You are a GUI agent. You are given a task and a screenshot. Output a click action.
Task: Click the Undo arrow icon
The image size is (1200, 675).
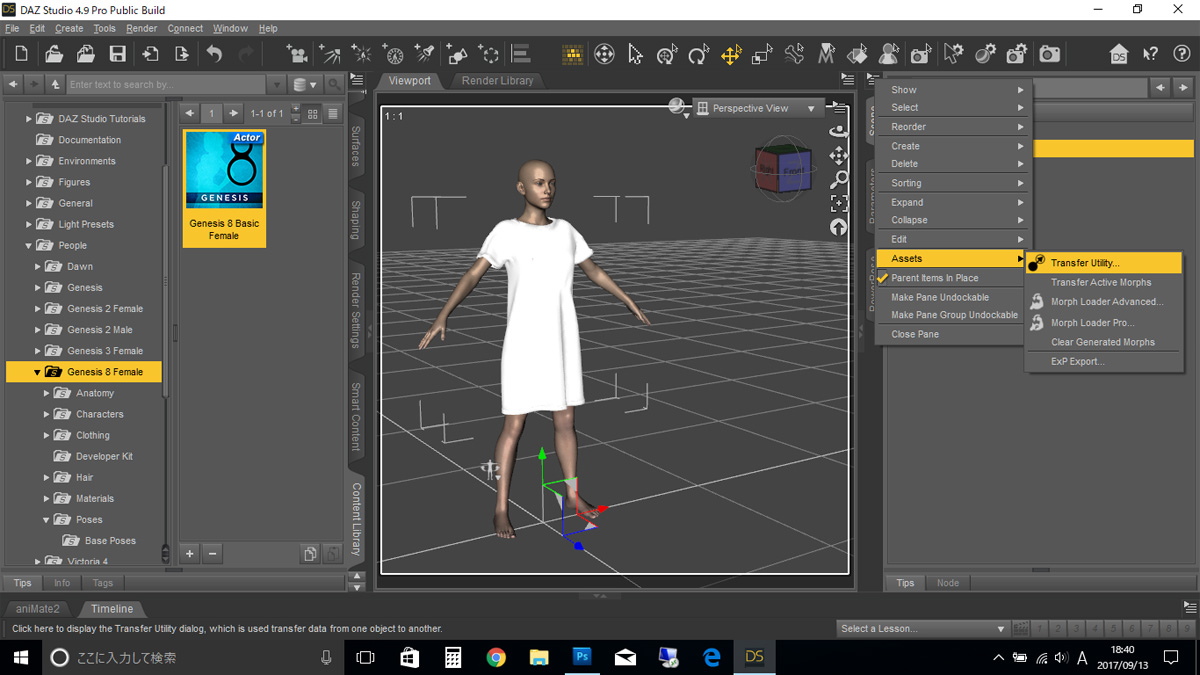(214, 54)
